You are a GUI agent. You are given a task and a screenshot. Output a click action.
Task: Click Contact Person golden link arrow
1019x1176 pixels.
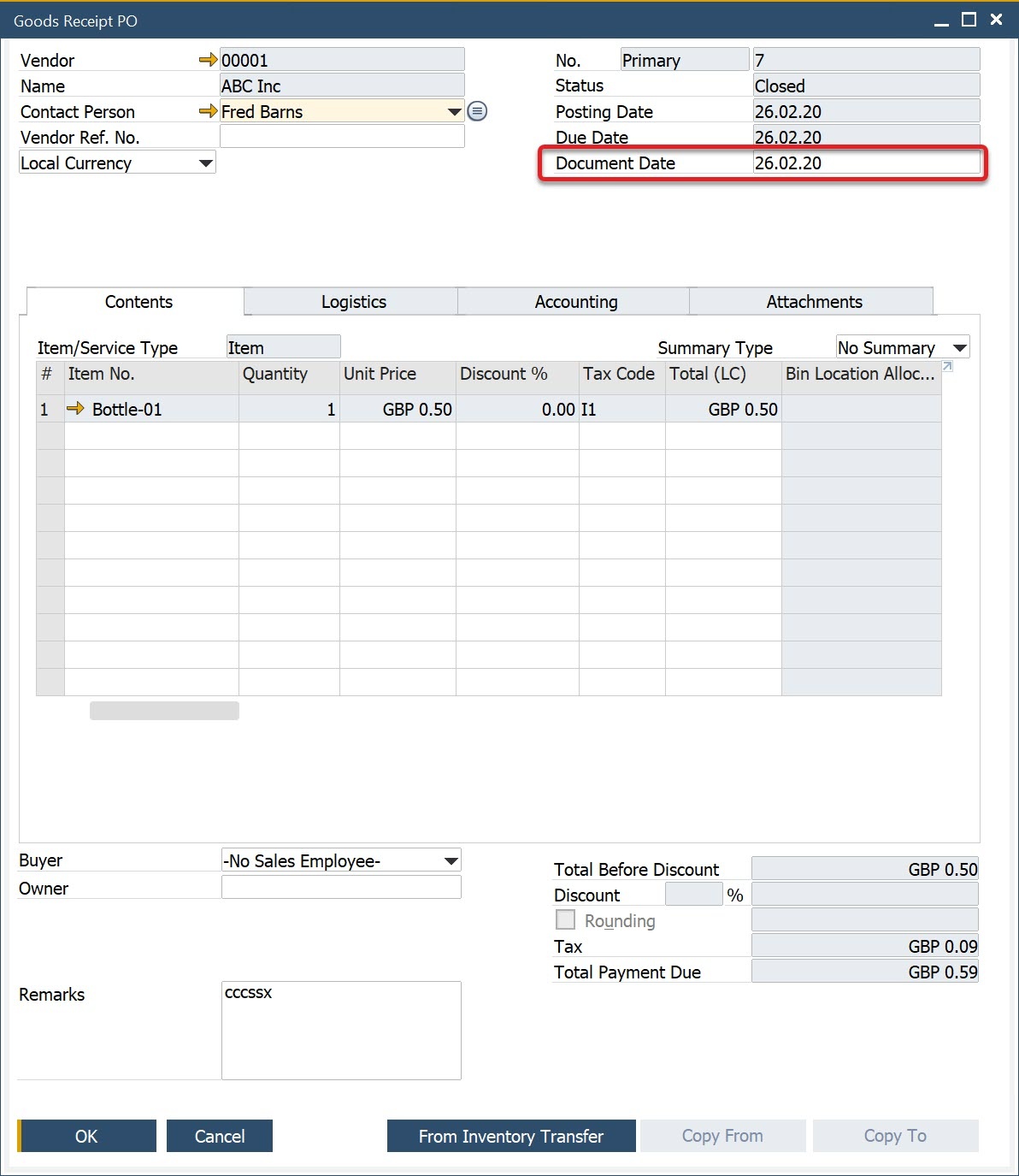(x=208, y=111)
